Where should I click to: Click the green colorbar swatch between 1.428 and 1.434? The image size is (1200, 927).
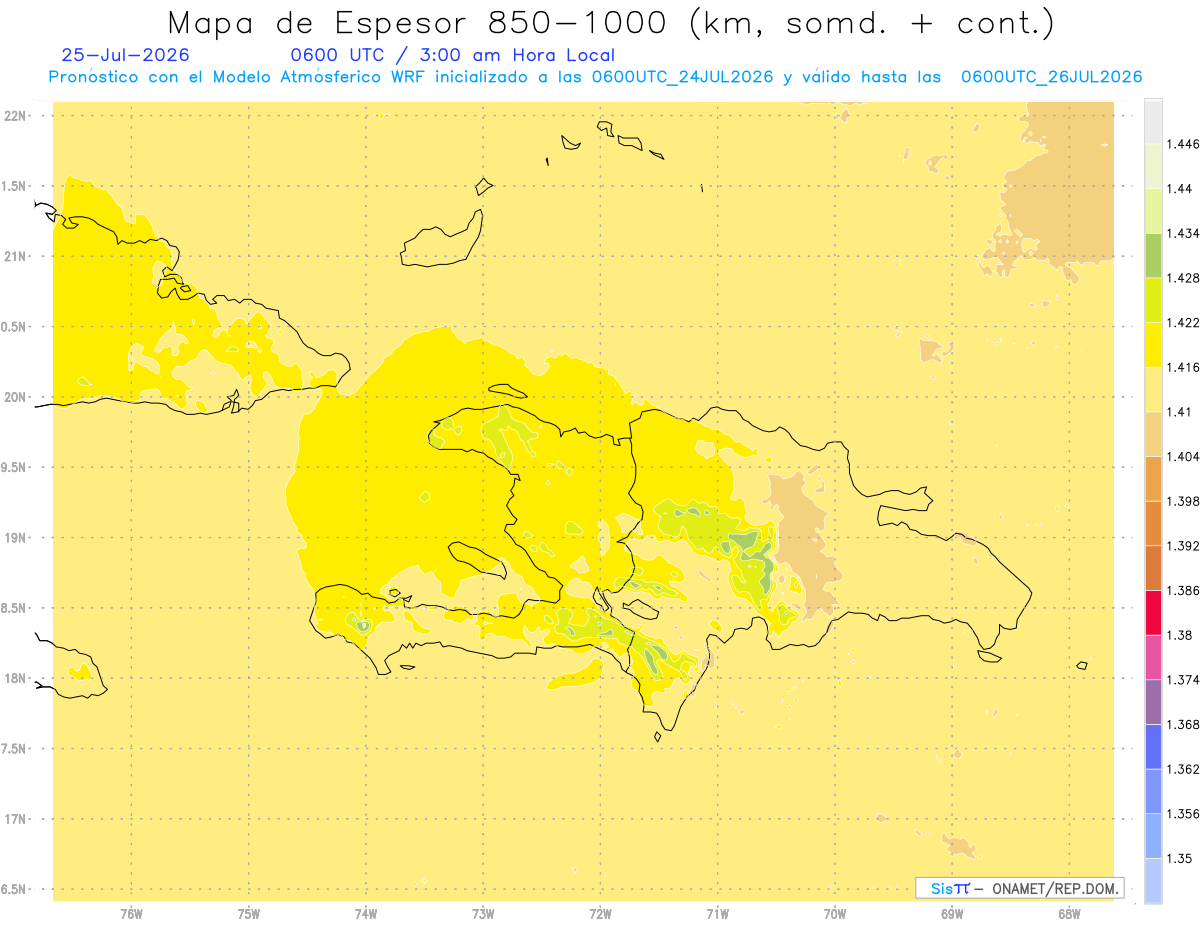pos(1153,255)
